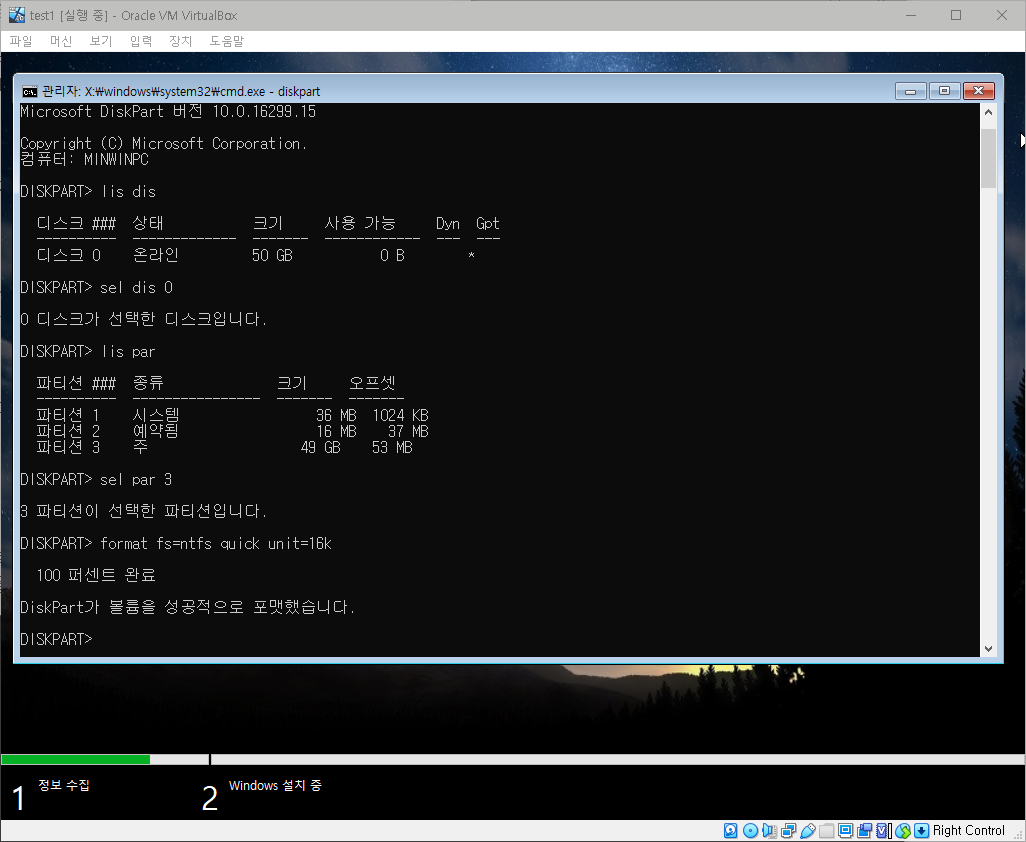The width and height of the screenshot is (1026, 842).
Task: Click the optical disc icon in VirtualBox status bar
Action: [x=751, y=830]
